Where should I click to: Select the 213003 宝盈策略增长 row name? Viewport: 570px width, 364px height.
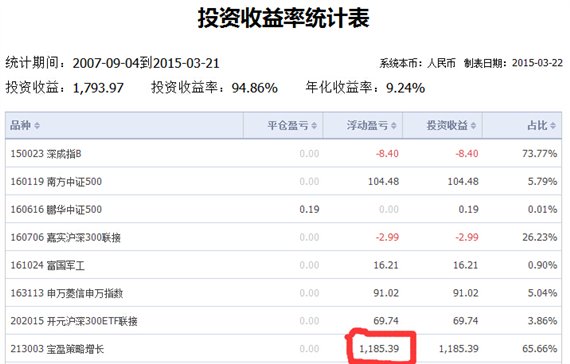pyautogui.click(x=57, y=349)
